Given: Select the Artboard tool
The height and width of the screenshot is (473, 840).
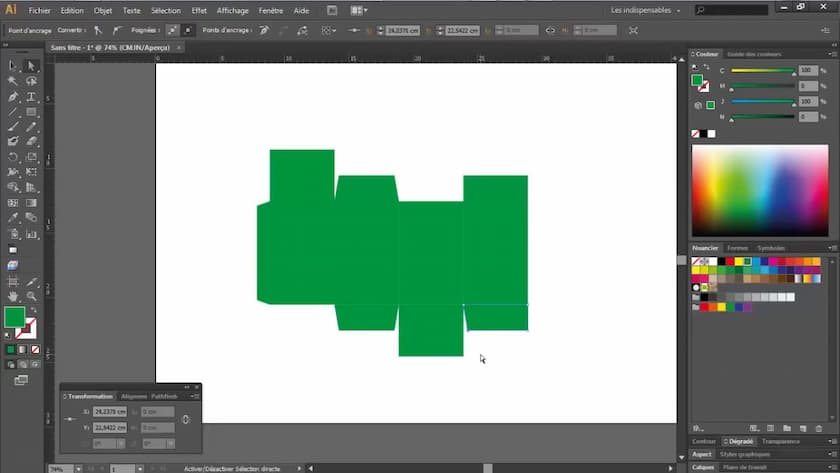Looking at the screenshot, I should tap(13, 282).
